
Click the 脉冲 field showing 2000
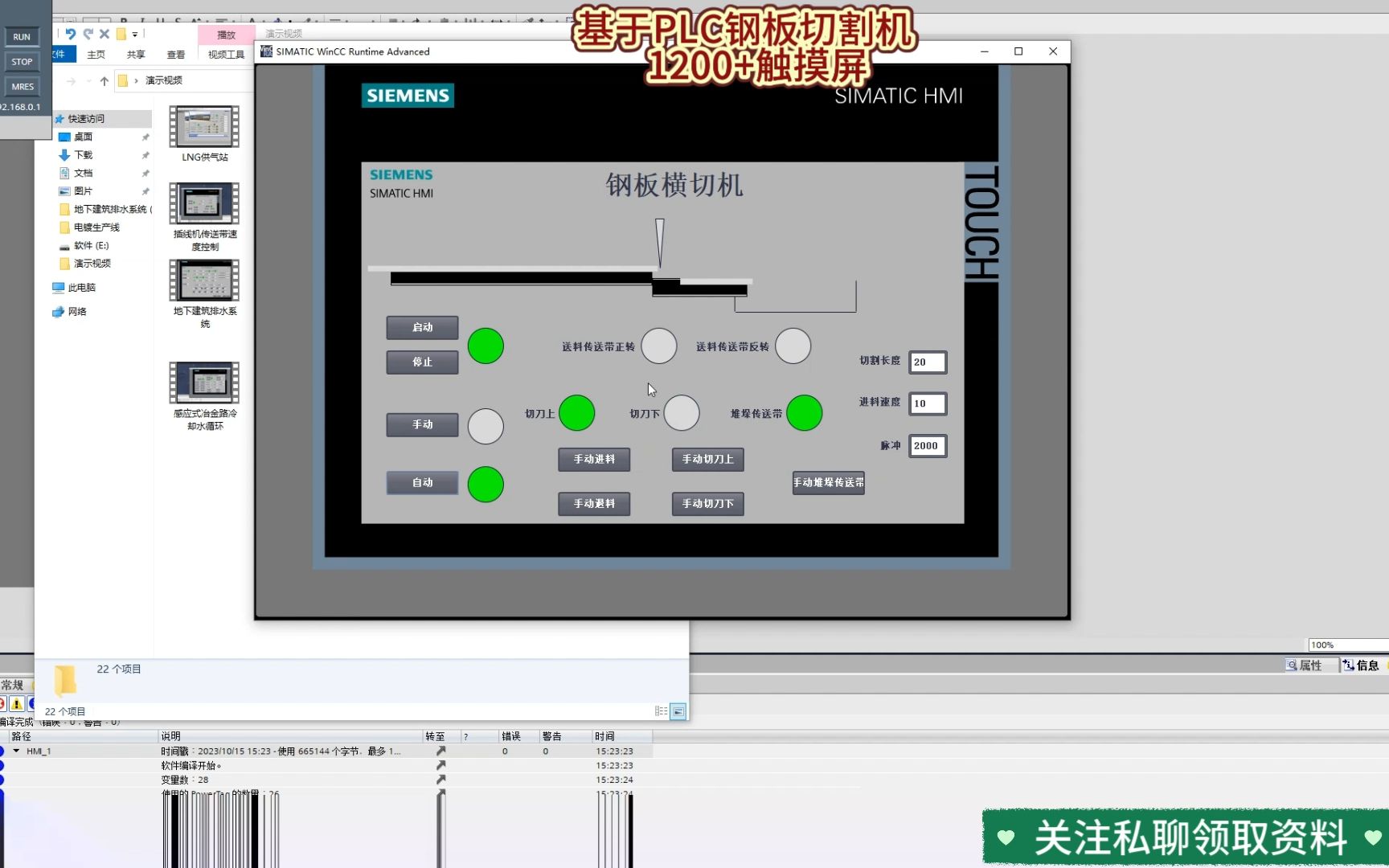[x=928, y=446]
